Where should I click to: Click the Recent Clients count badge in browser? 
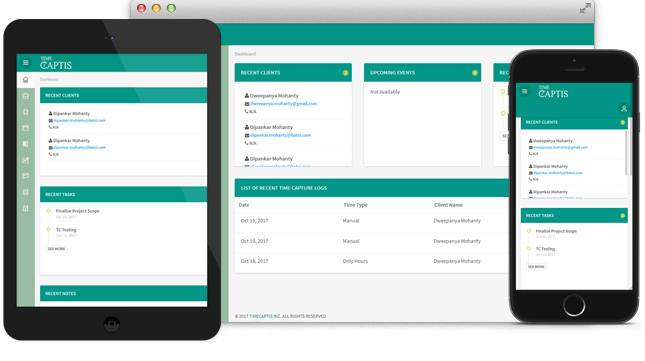pos(345,73)
